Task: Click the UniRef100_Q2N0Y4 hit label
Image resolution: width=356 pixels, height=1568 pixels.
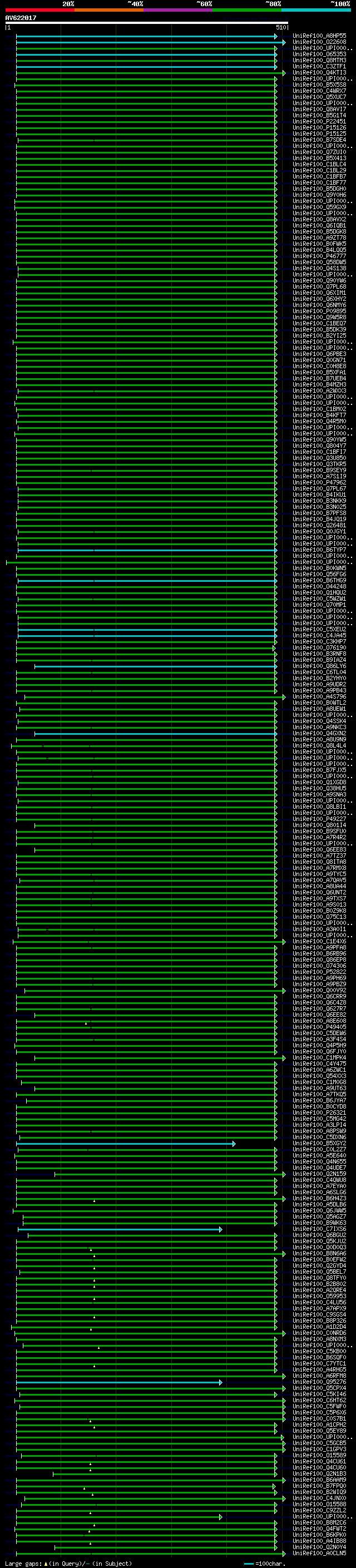Action: click(x=319, y=1547)
